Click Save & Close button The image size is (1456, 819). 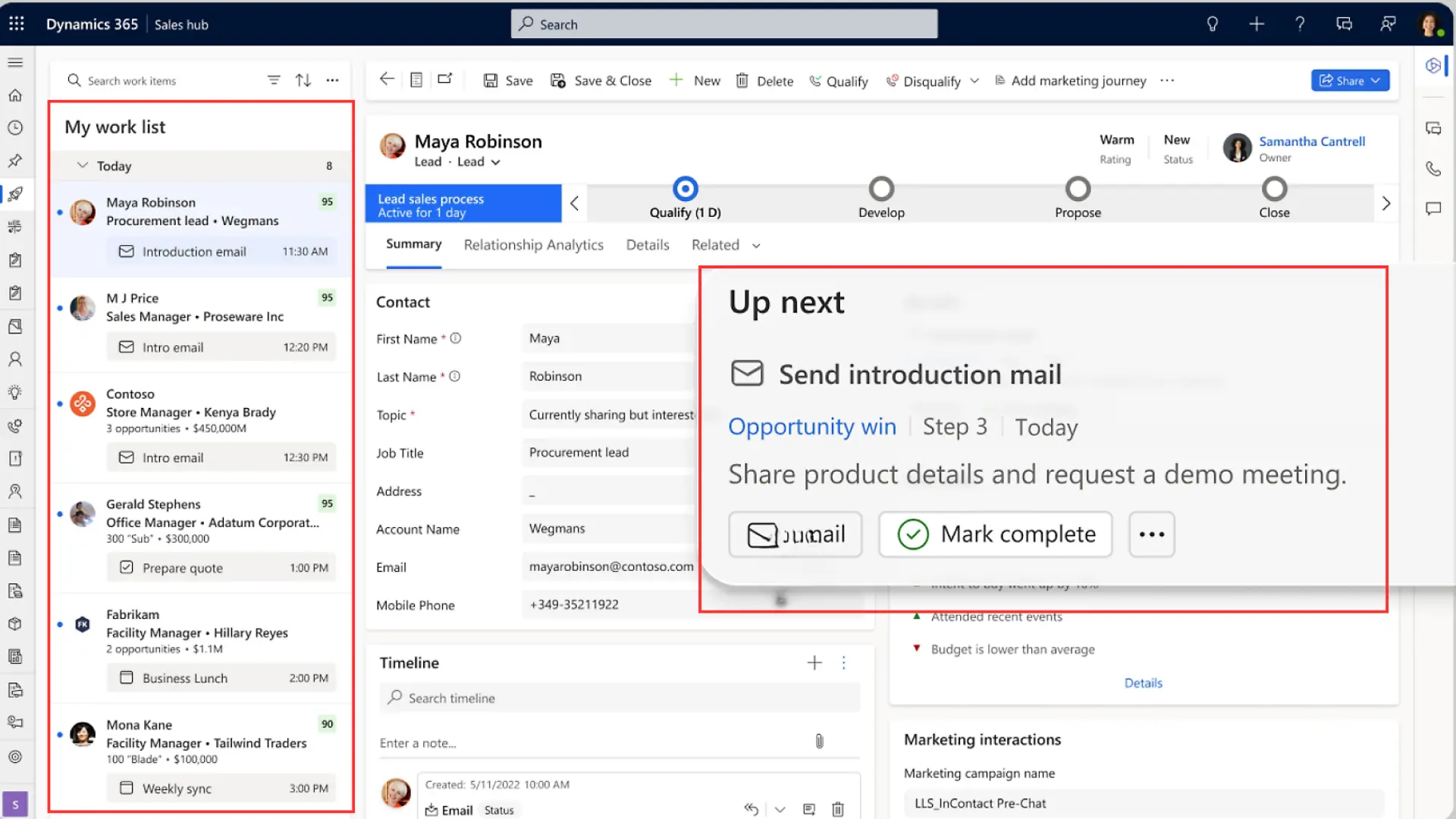601,80
